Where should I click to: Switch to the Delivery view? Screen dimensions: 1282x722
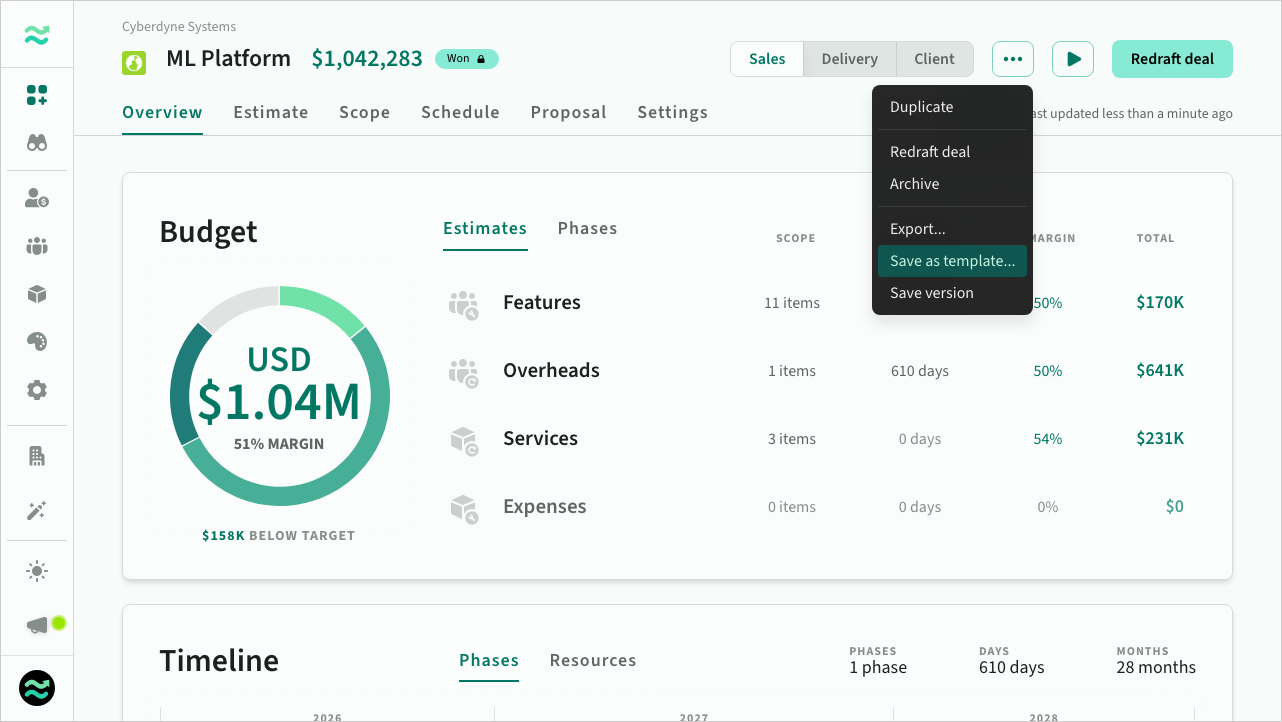[849, 59]
